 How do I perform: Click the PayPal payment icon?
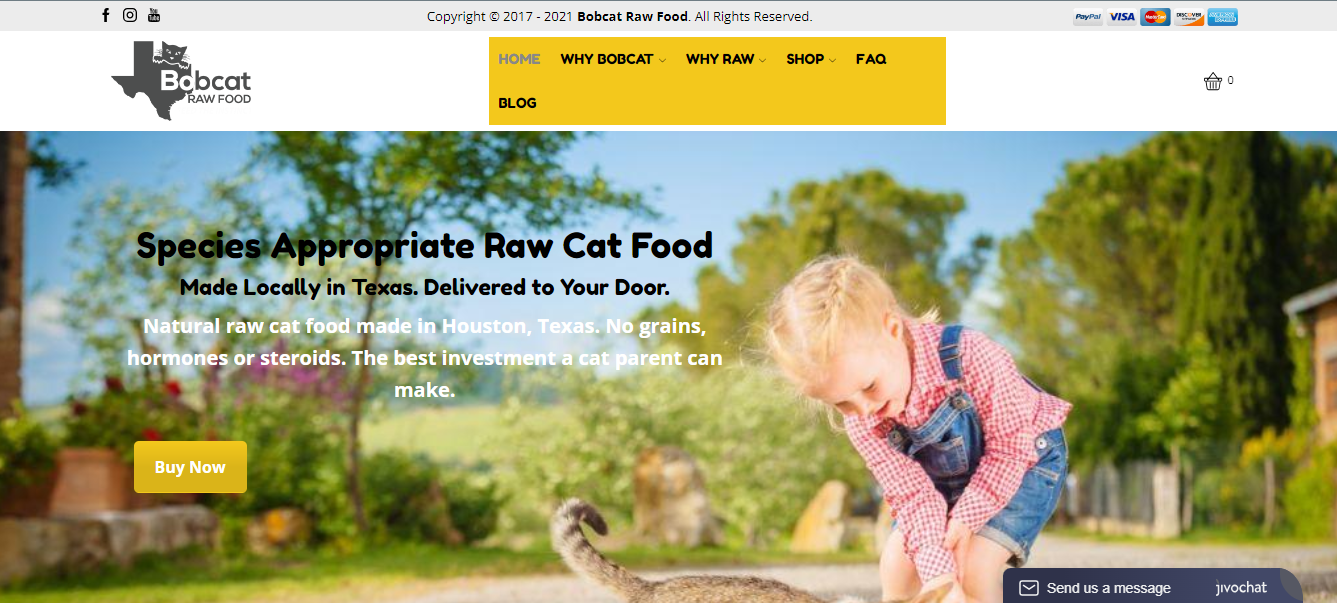(1088, 17)
